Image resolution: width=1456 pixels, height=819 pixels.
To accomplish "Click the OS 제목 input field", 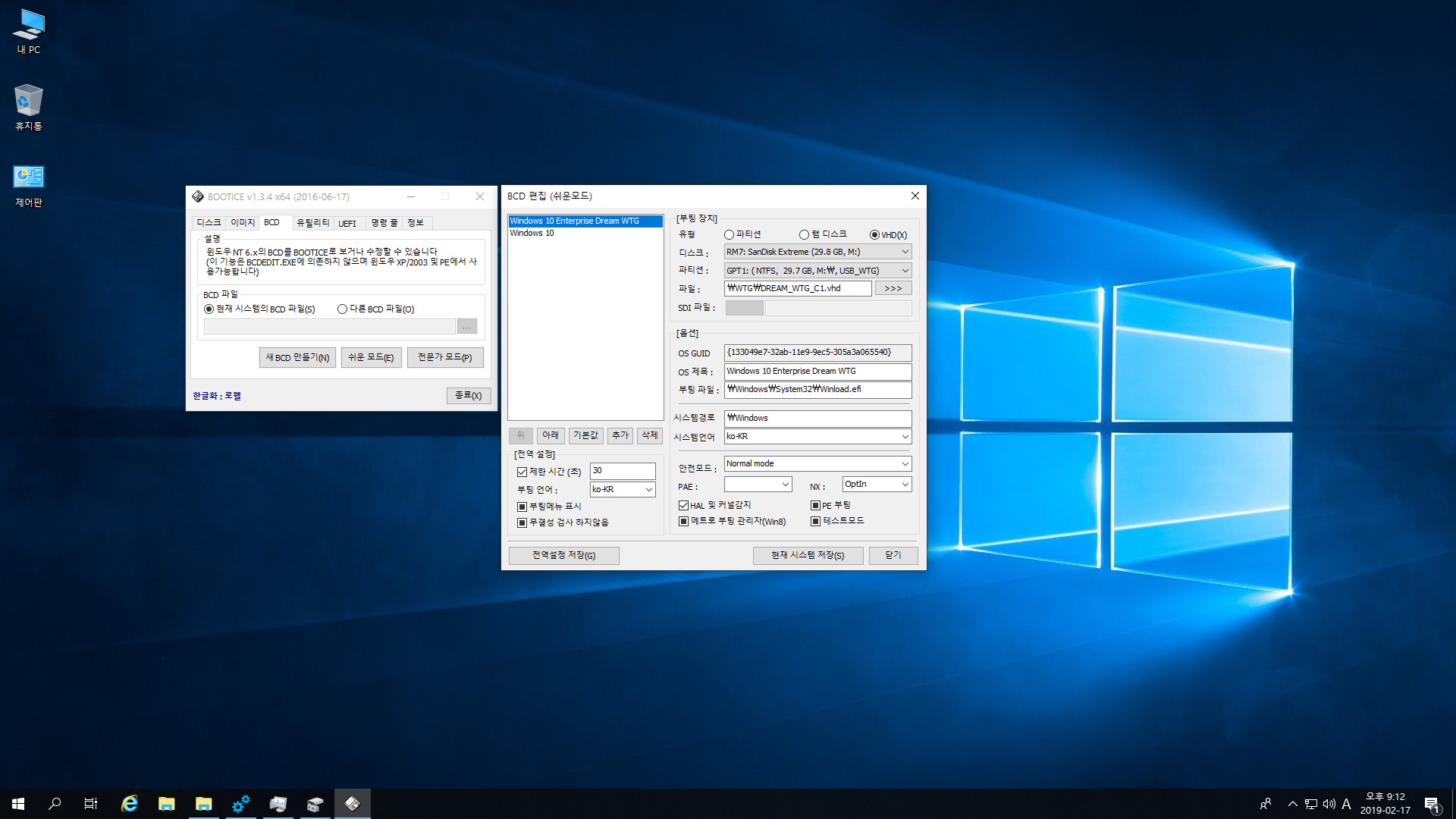I will (x=817, y=372).
